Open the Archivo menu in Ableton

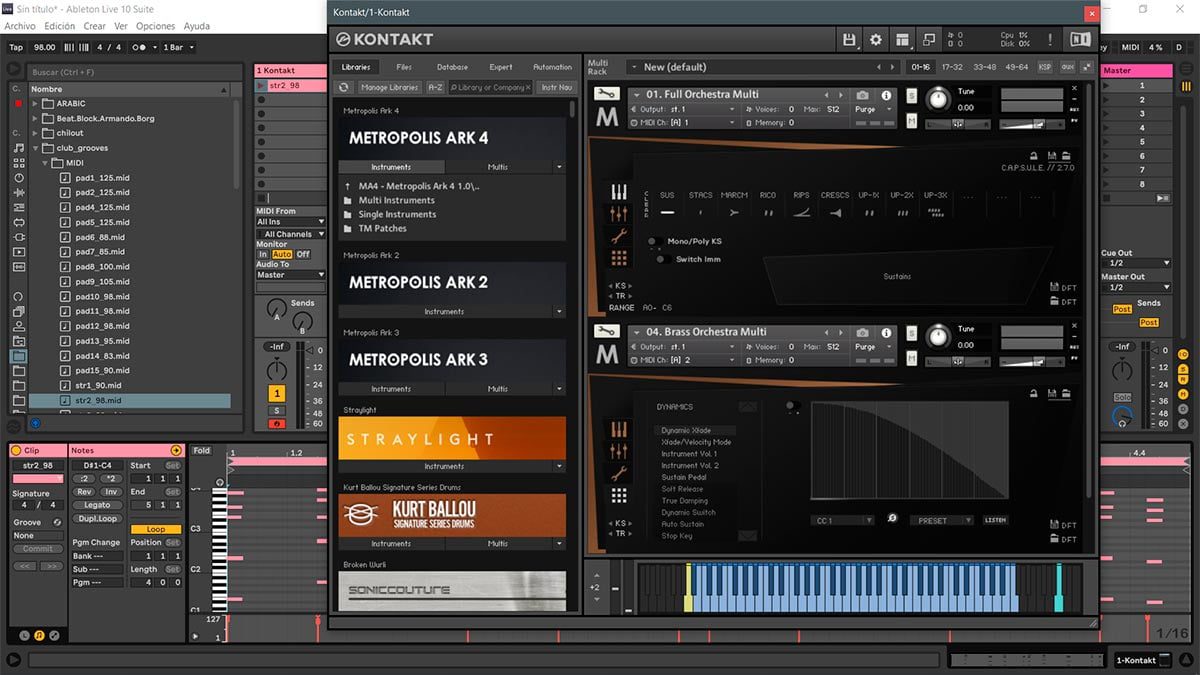coord(20,26)
